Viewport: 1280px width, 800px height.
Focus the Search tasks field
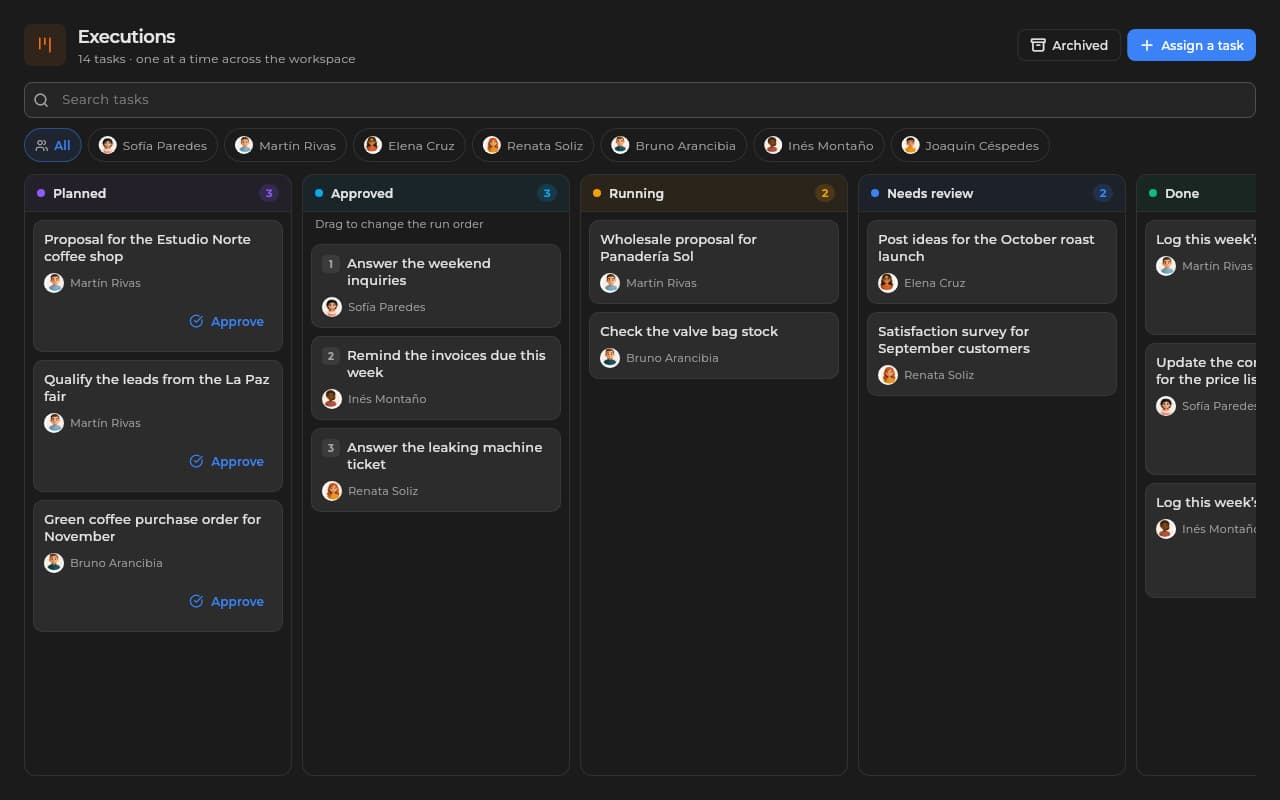click(x=640, y=100)
